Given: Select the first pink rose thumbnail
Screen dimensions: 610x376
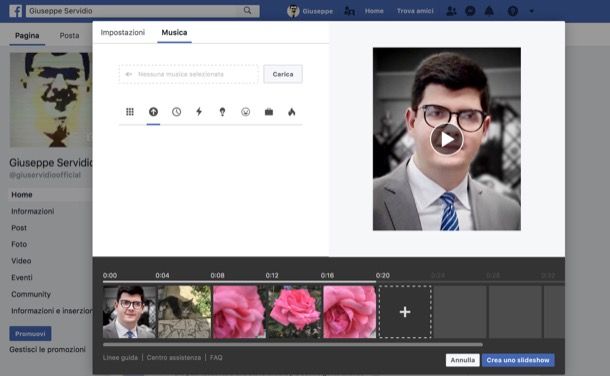Looking at the screenshot, I should (239, 312).
